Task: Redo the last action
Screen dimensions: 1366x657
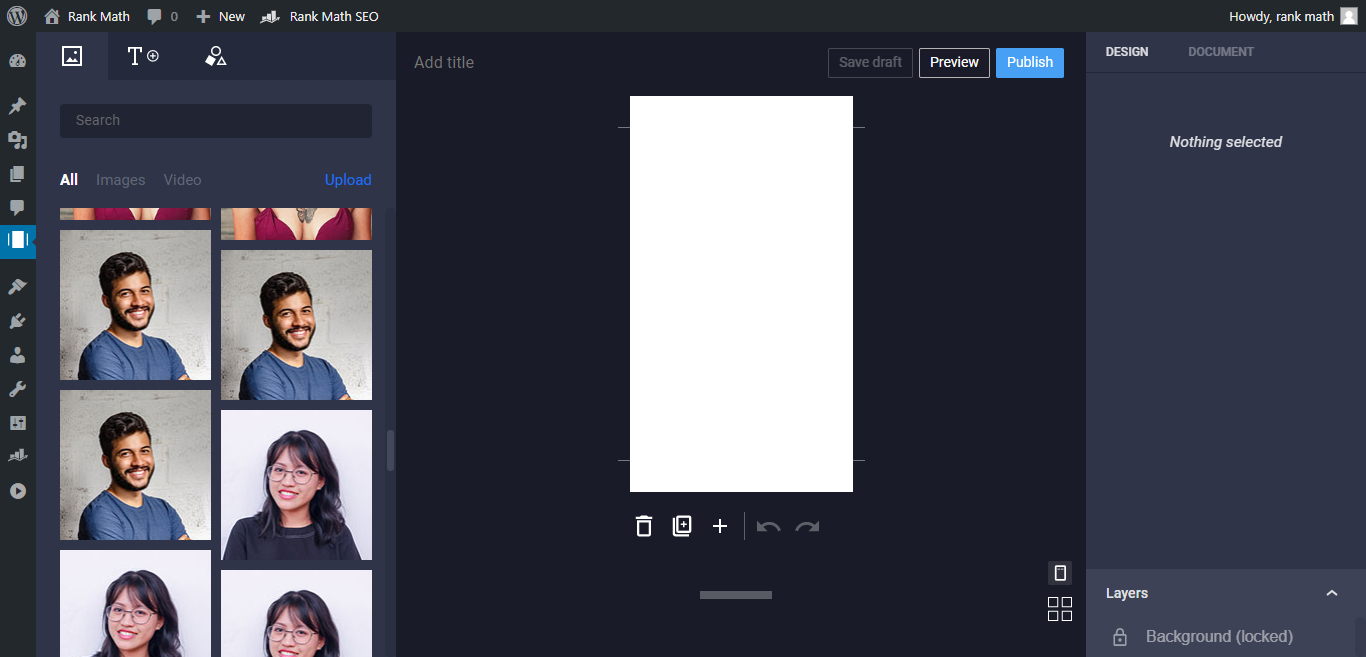Action: pyautogui.click(x=807, y=526)
